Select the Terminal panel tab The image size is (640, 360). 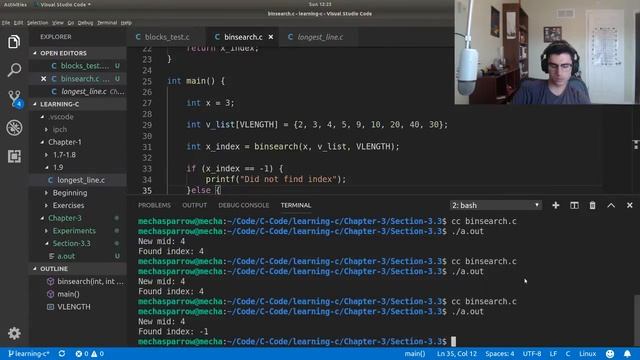coord(296,205)
